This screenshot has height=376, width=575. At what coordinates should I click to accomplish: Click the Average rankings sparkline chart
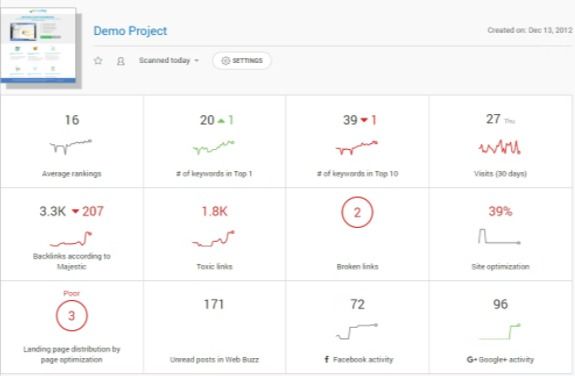(x=71, y=147)
